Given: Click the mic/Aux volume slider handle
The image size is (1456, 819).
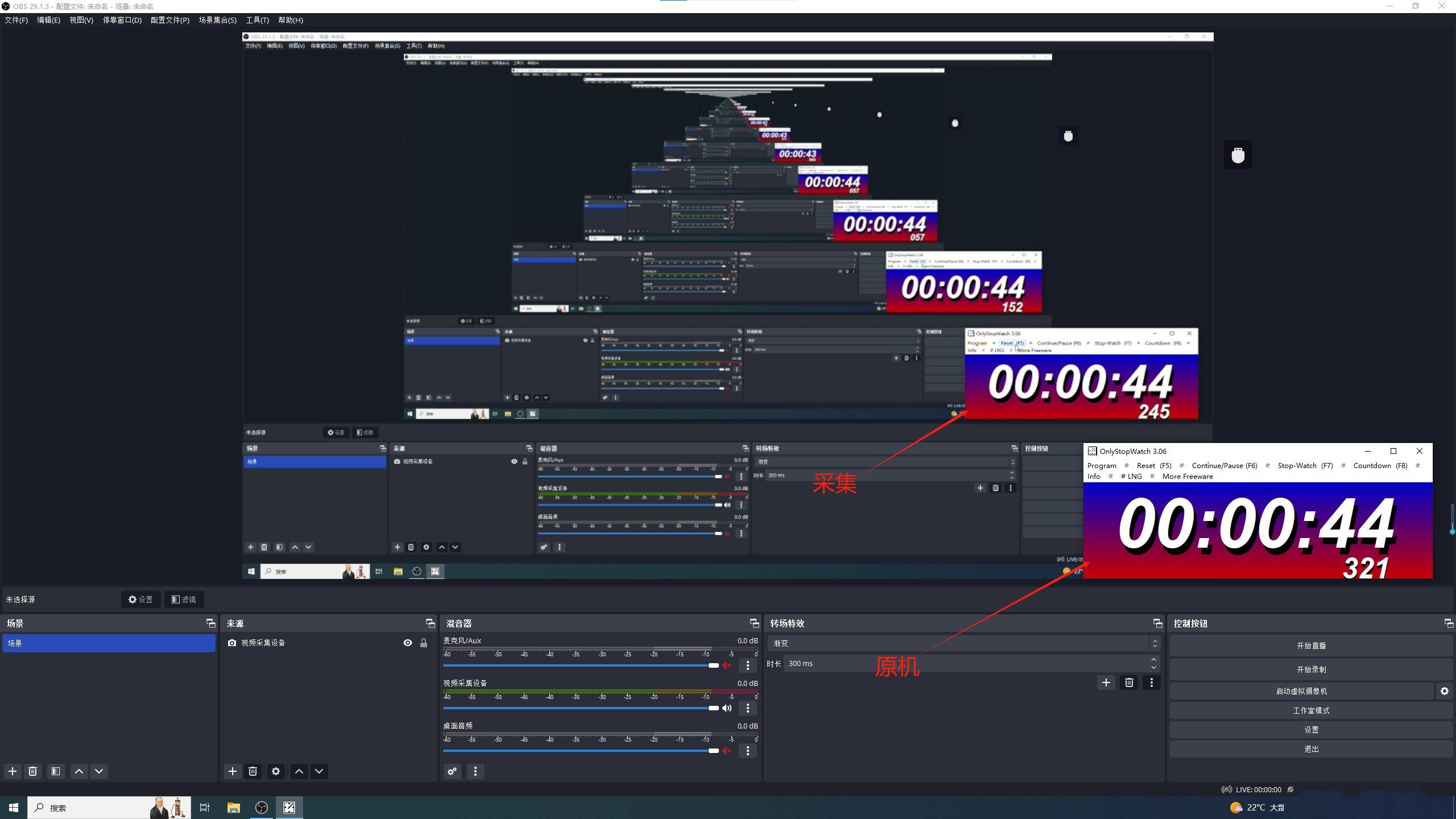Looking at the screenshot, I should click(x=713, y=665).
